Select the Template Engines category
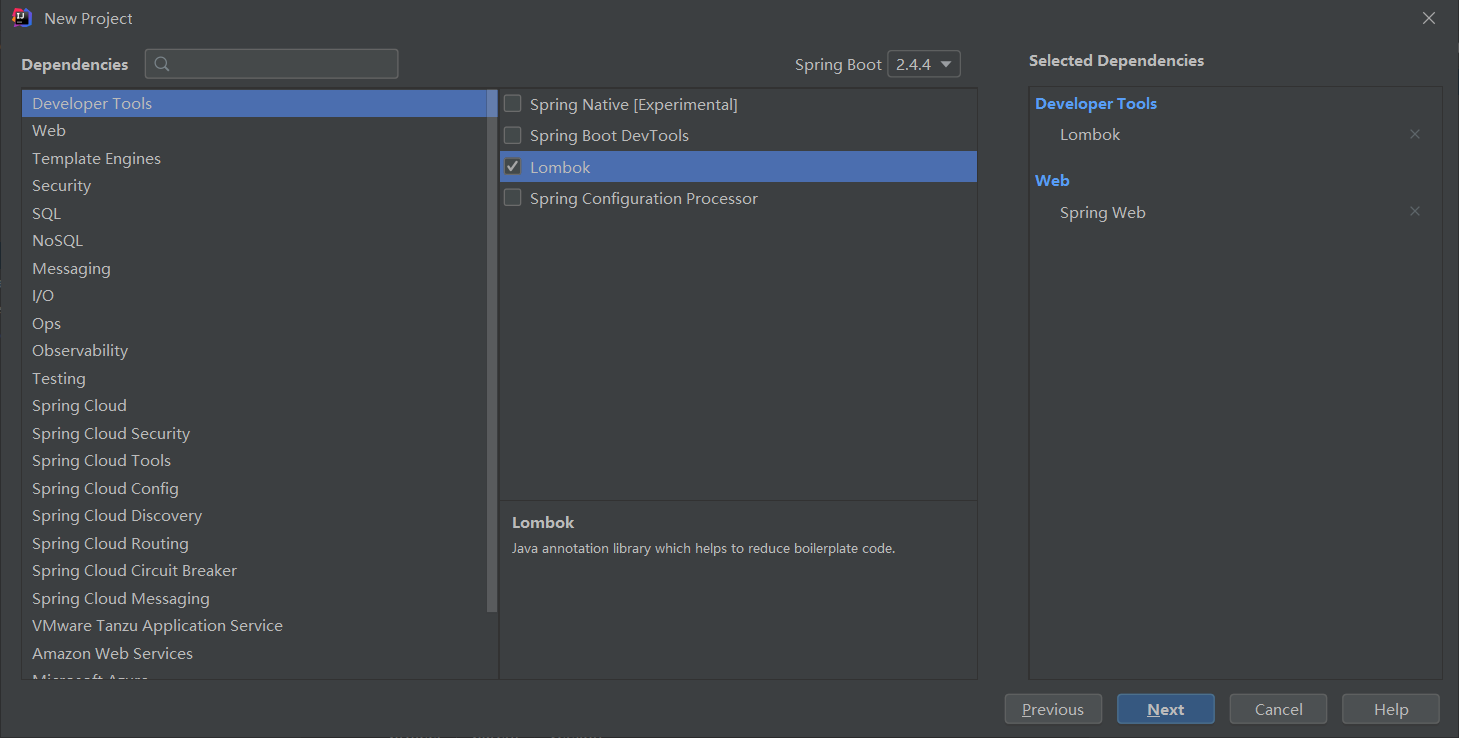The height and width of the screenshot is (738, 1459). pos(96,158)
